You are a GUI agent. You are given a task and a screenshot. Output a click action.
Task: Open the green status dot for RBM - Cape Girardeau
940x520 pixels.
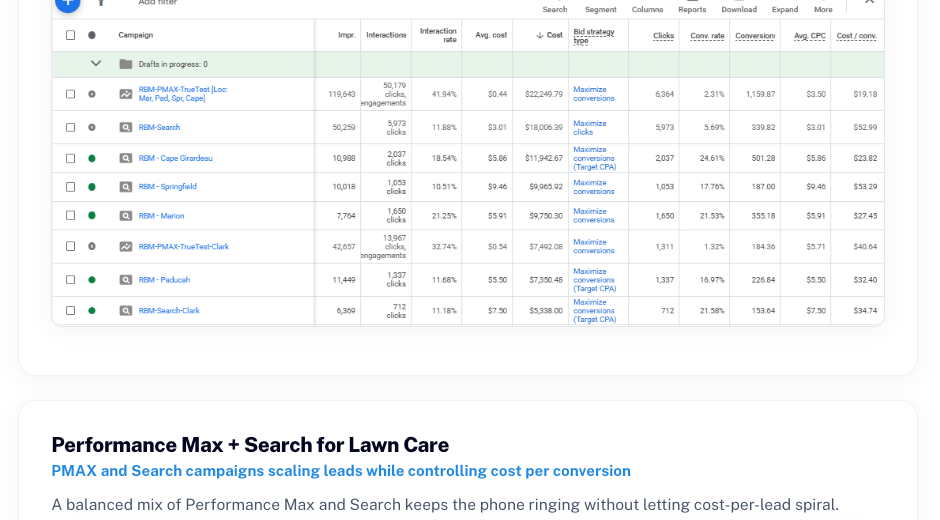point(92,158)
